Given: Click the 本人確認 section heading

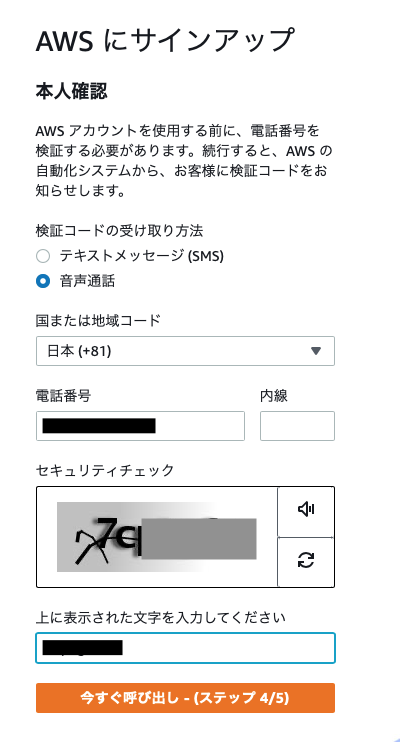Looking at the screenshot, I should pyautogui.click(x=71, y=91).
